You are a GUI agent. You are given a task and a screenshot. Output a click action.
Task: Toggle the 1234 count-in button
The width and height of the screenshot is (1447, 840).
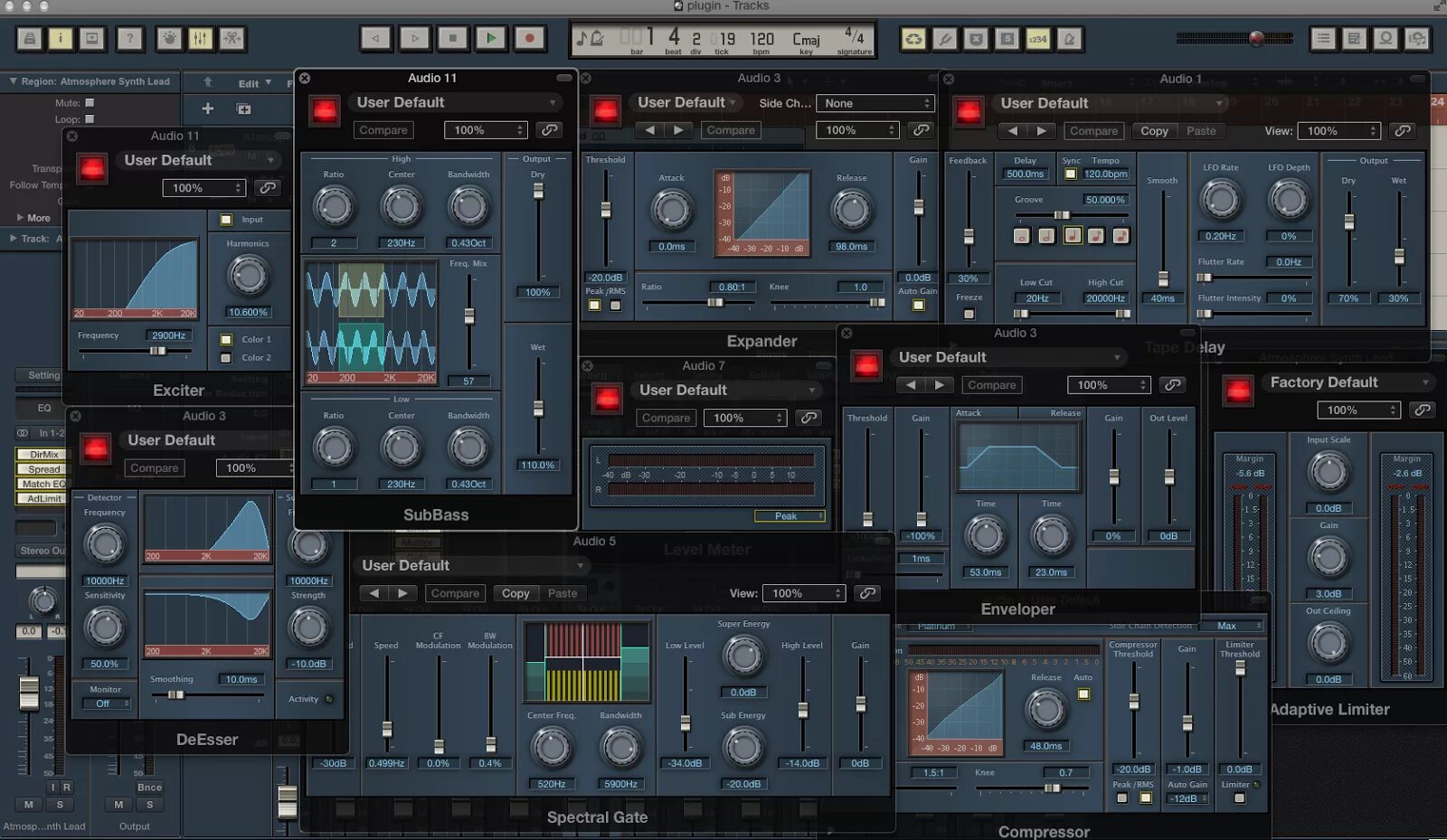coord(1037,39)
